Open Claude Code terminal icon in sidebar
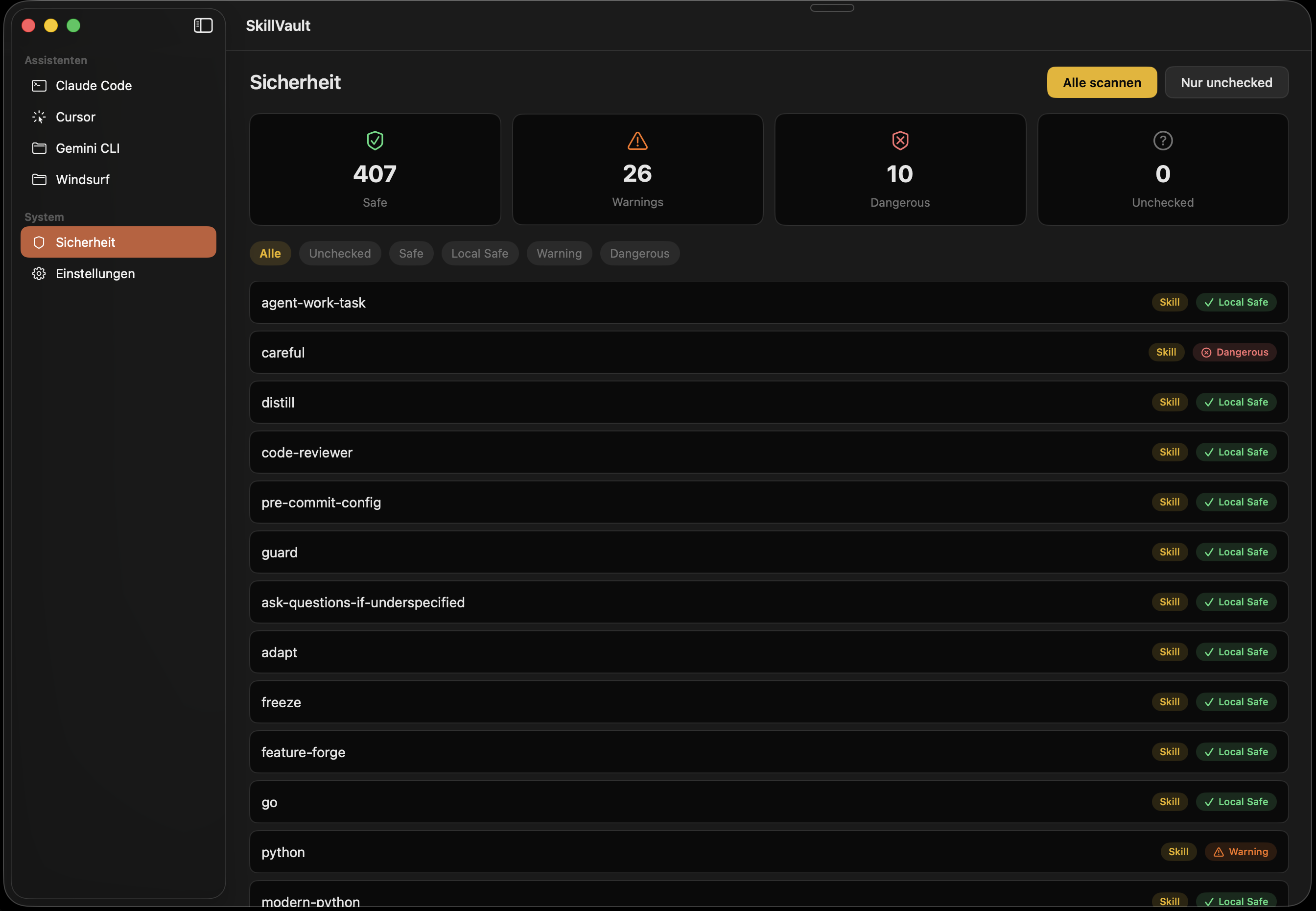 (39, 86)
